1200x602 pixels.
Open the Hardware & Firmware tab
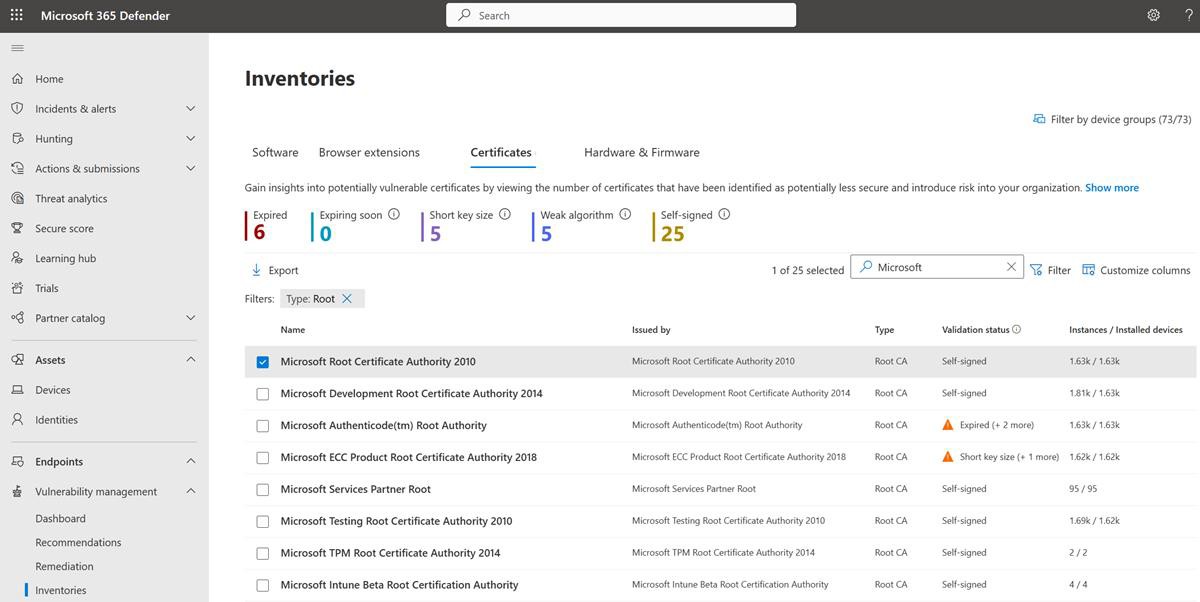(641, 152)
